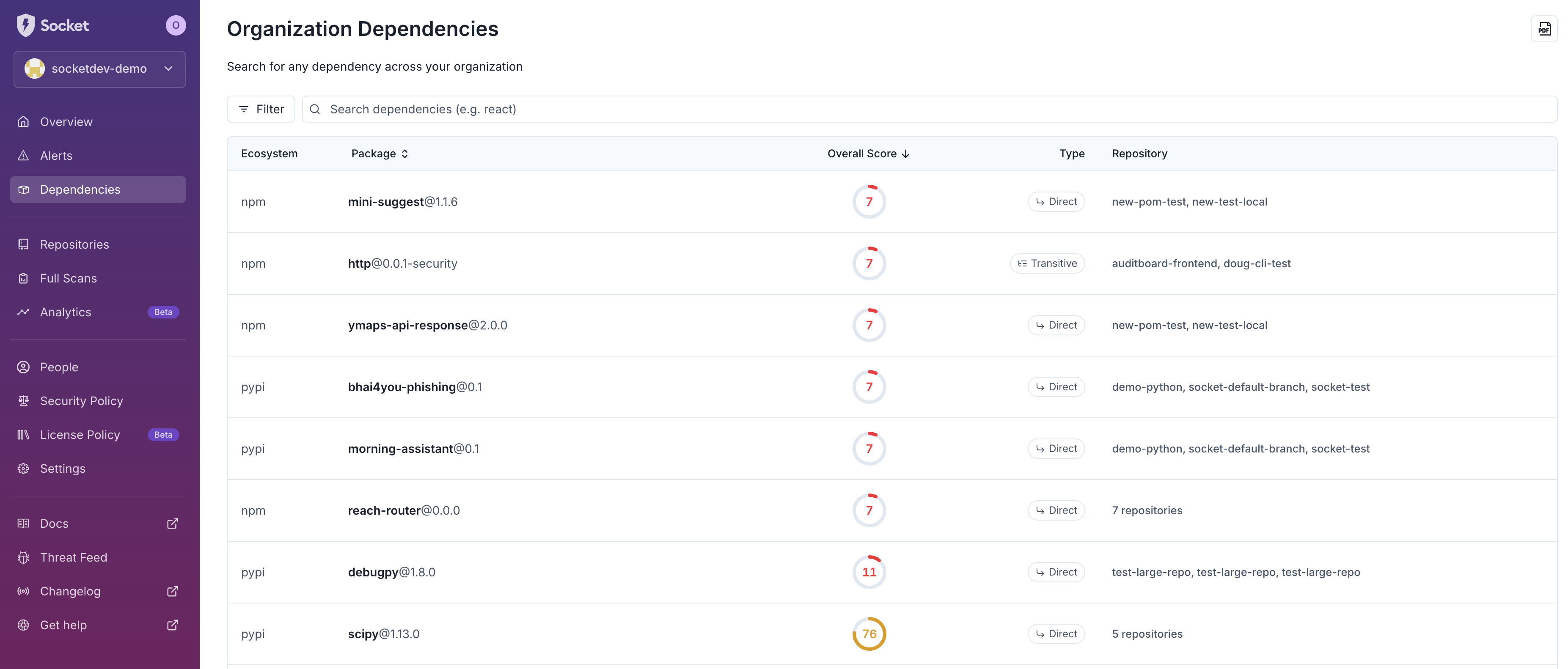Open the user avatar circle
Viewport: 1568px width, 669px height.
pyautogui.click(x=176, y=25)
